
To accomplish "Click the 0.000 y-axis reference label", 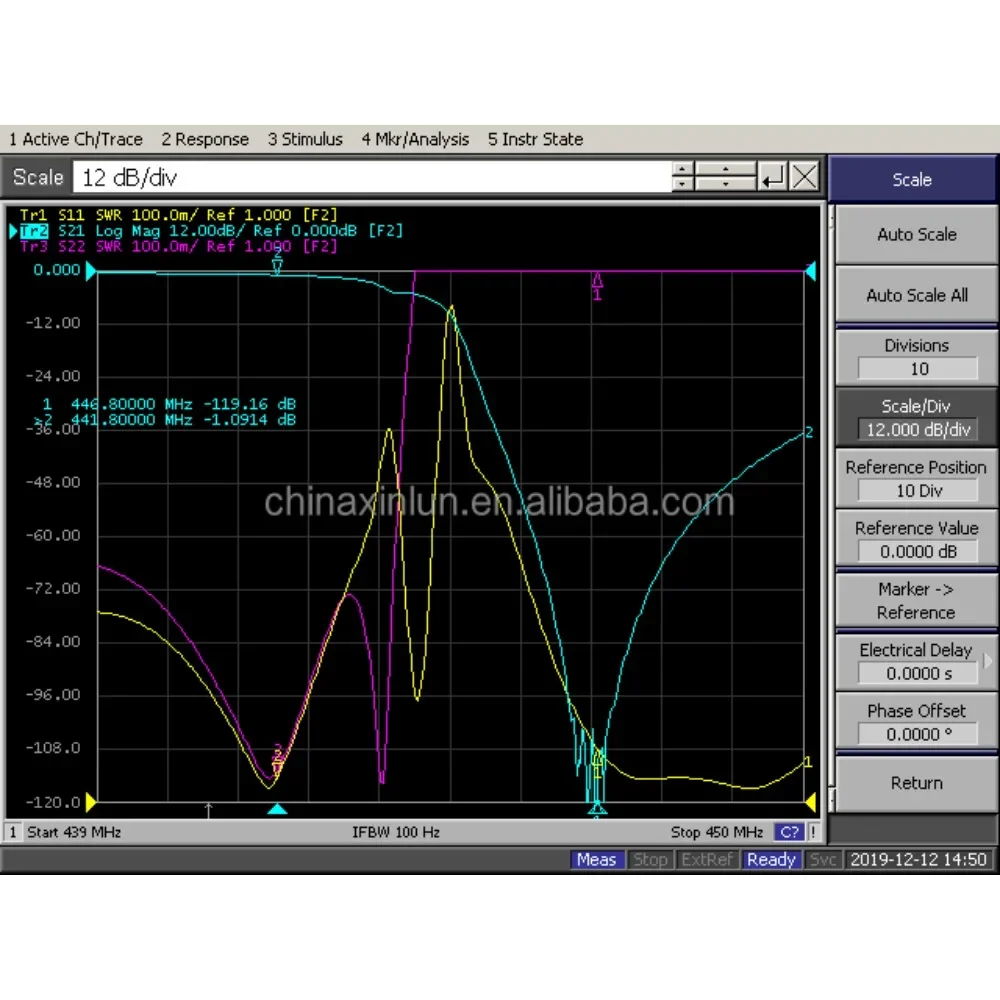I will pos(57,270).
